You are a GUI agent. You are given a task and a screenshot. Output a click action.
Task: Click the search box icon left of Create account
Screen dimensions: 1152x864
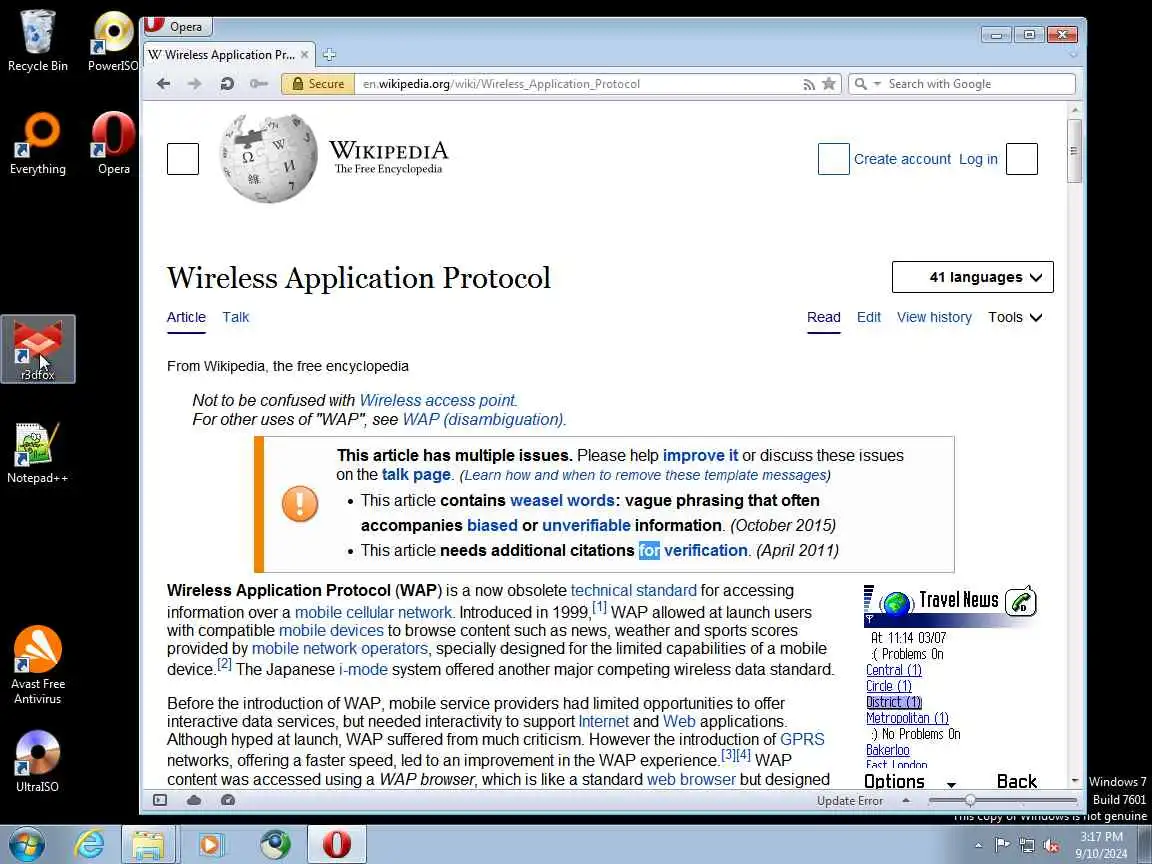click(x=834, y=159)
